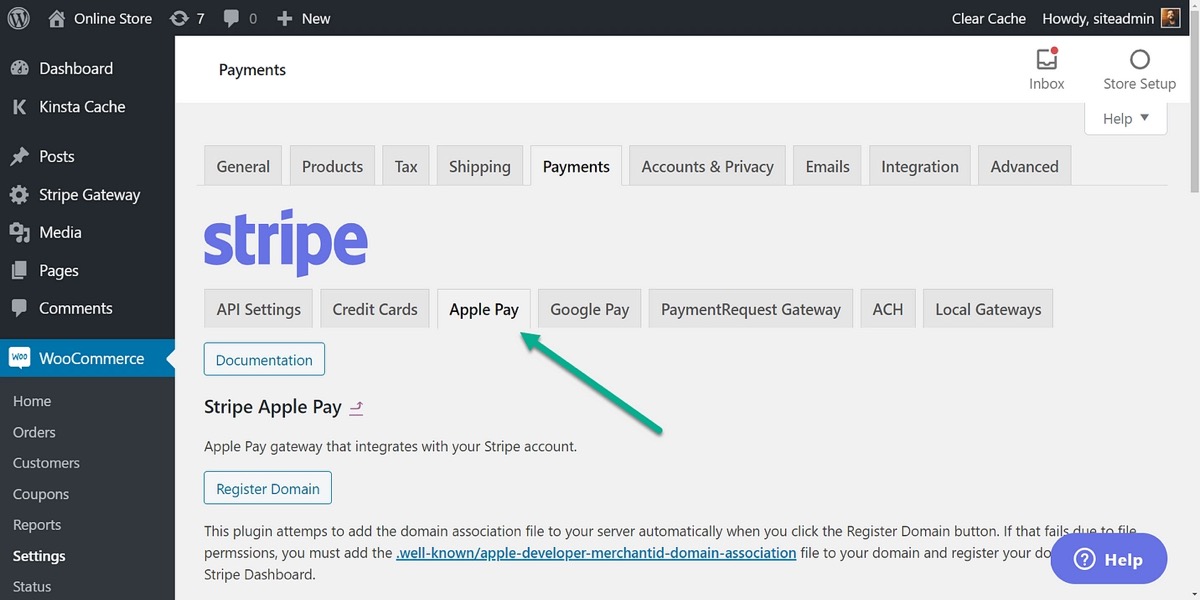
Task: Open the Credit Cards tab
Action: click(x=375, y=309)
